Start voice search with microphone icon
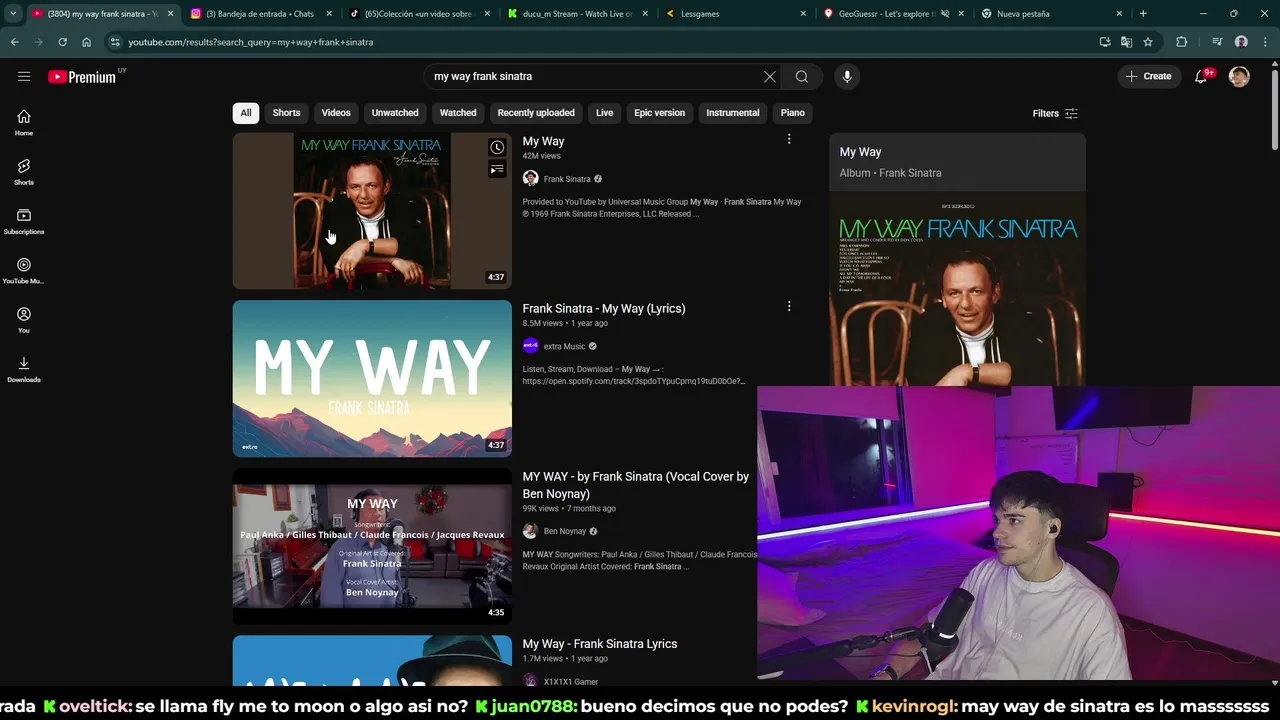This screenshot has width=1280, height=720. (847, 77)
